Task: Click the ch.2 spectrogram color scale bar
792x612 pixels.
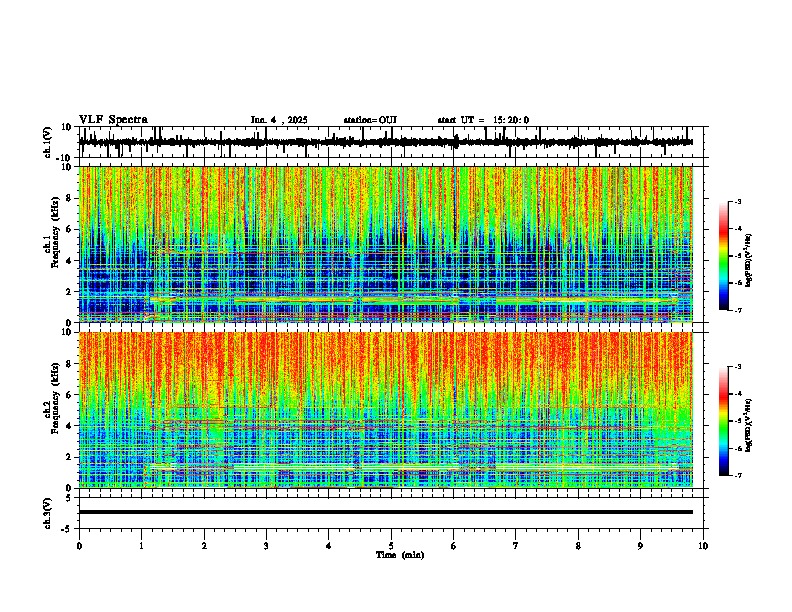Action: point(724,421)
